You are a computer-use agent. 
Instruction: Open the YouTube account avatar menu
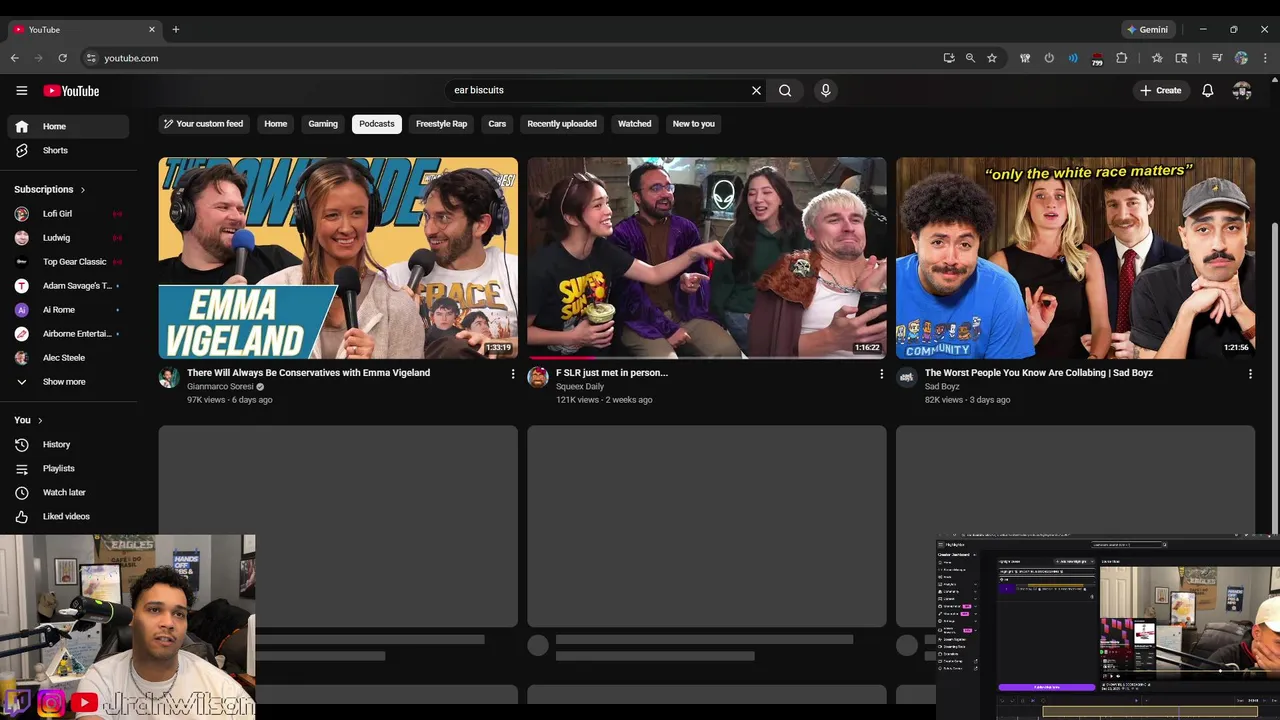click(x=1242, y=90)
